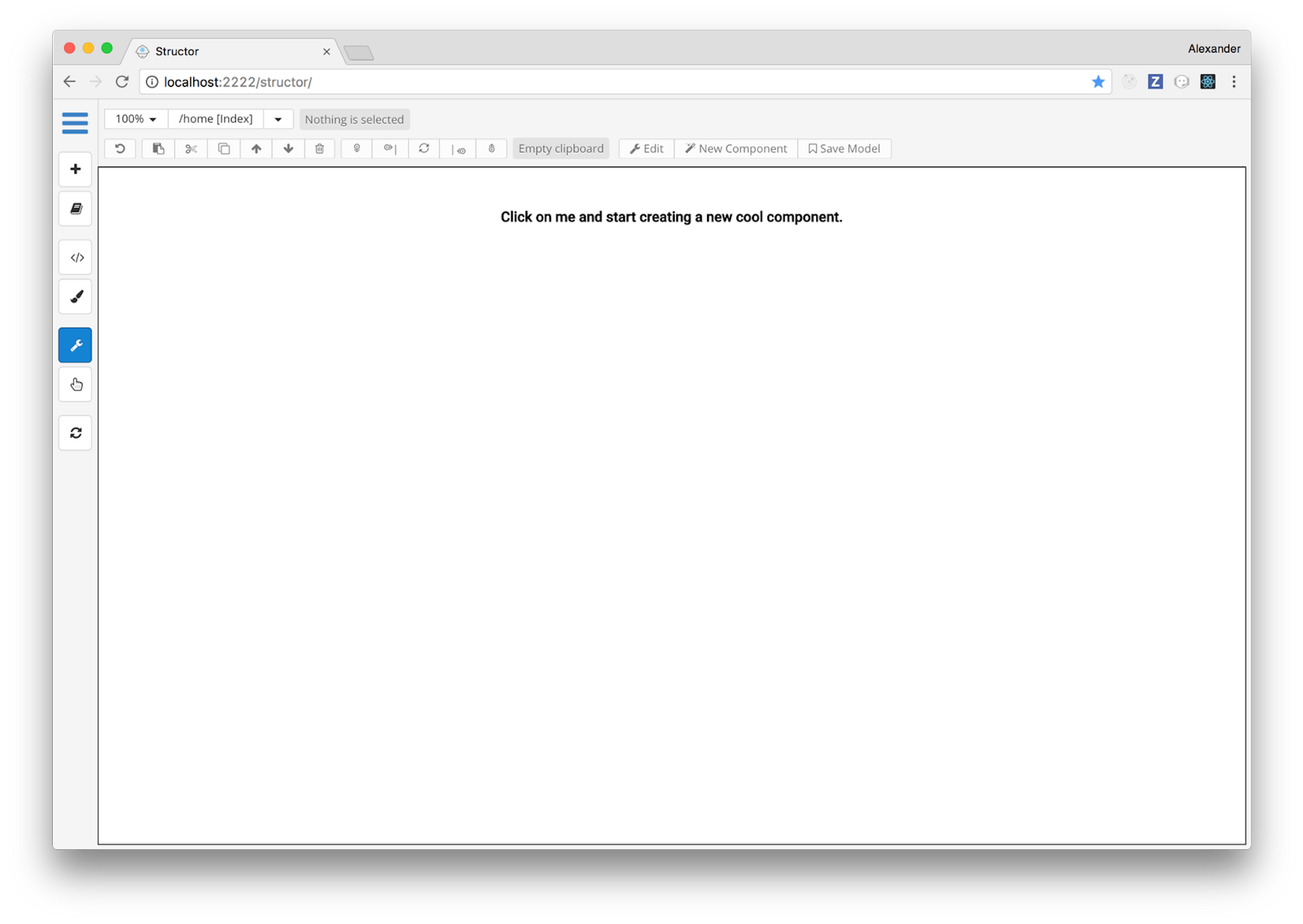The height and width of the screenshot is (924, 1303).
Task: Click the Edit button in toolbar
Action: coord(646,149)
